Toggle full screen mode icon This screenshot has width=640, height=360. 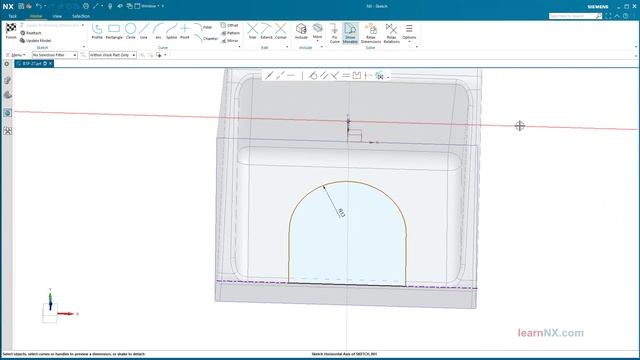point(608,16)
